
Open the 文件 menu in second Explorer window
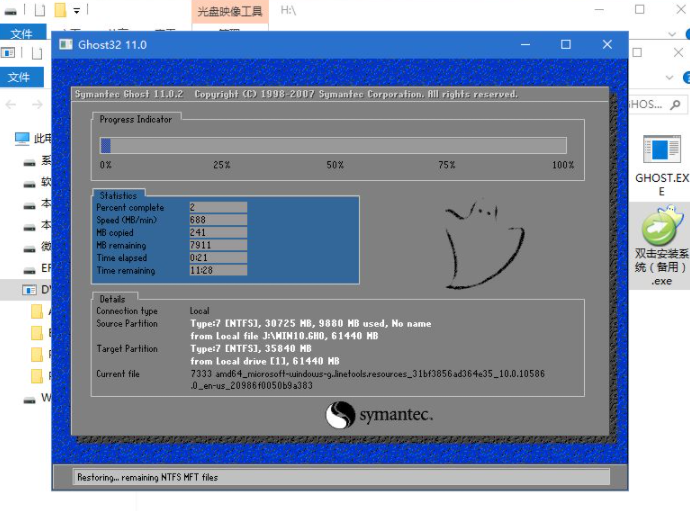pos(19,77)
